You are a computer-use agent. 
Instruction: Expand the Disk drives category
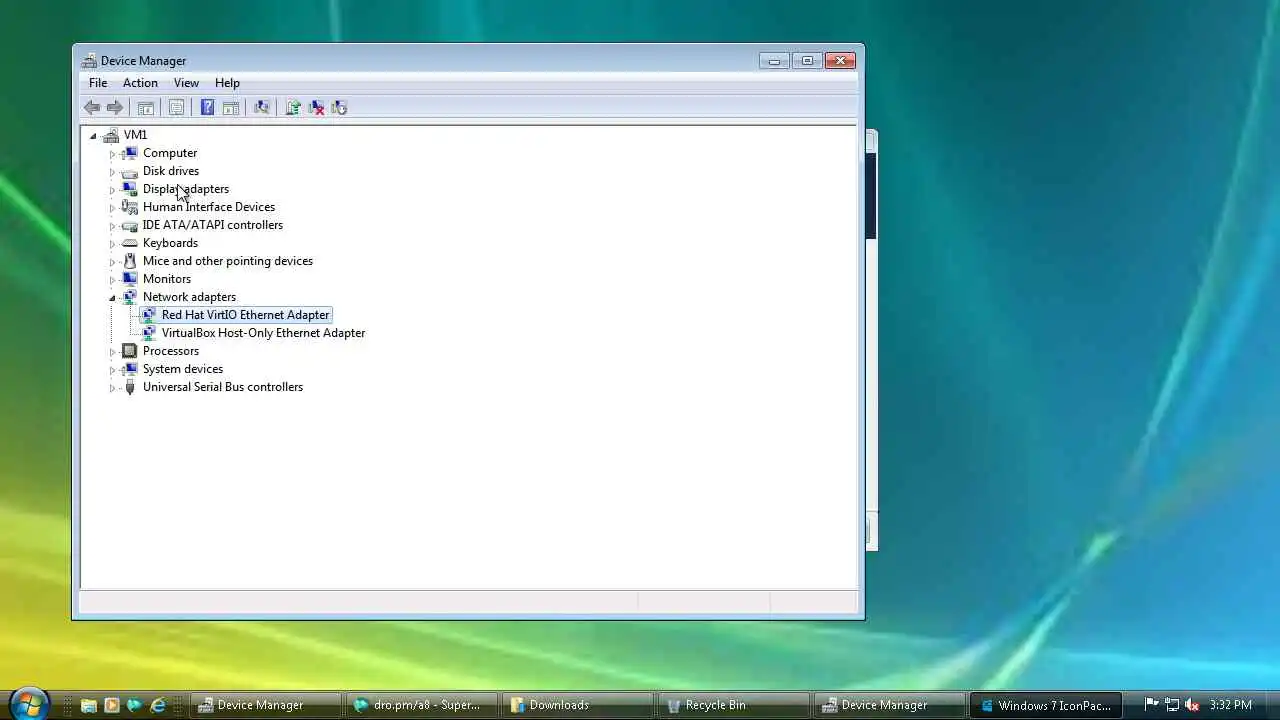[112, 171]
